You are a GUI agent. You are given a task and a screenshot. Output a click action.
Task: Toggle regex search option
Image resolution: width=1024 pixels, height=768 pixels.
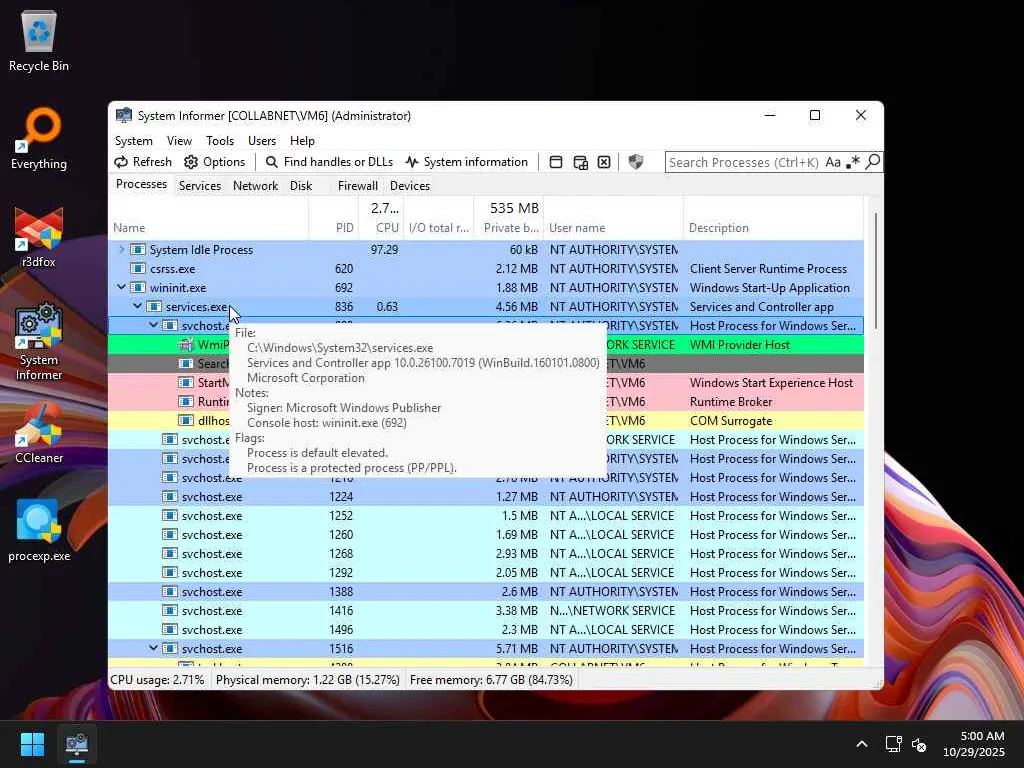853,162
